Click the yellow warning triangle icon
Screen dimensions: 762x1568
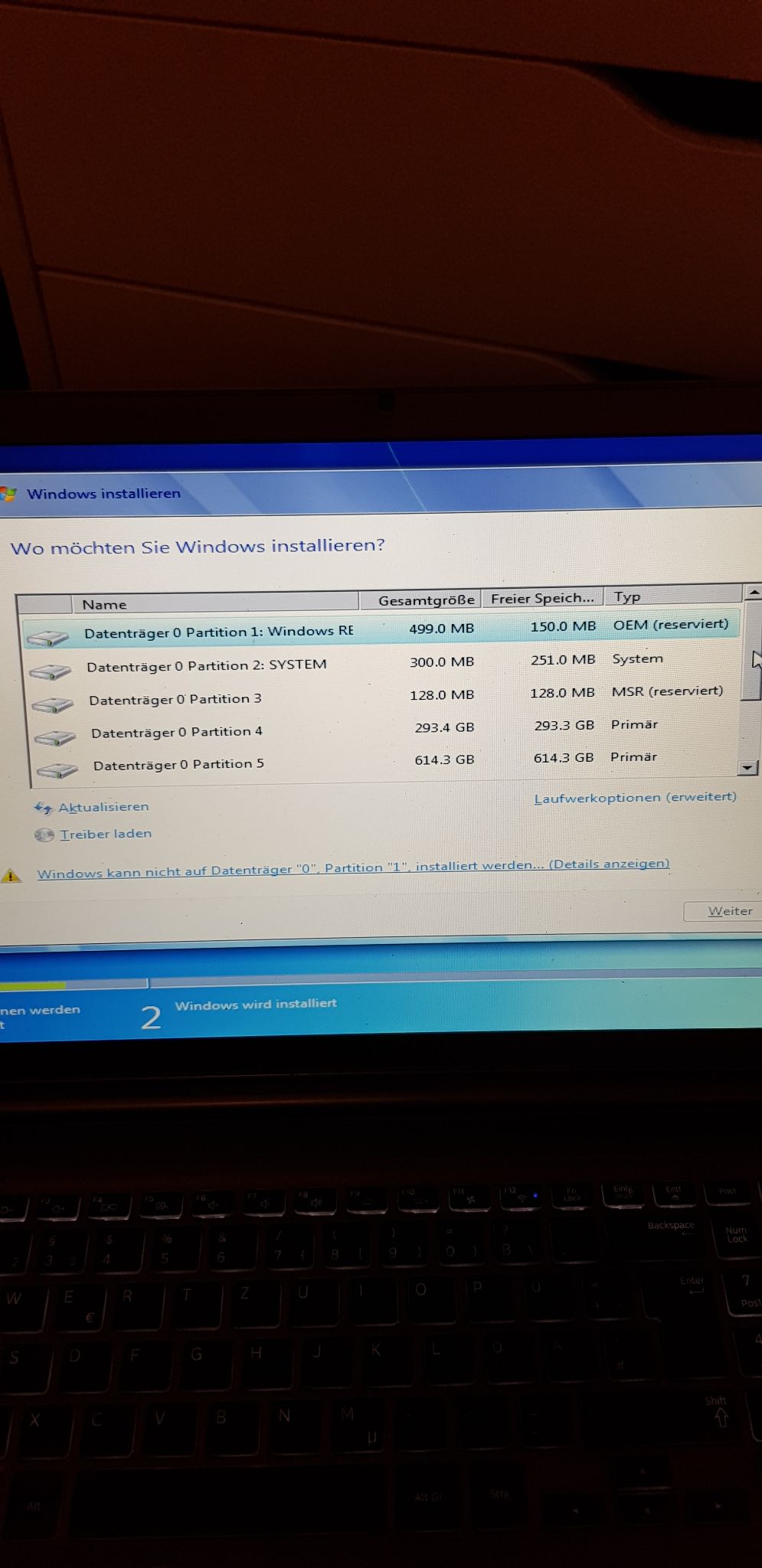click(x=11, y=875)
